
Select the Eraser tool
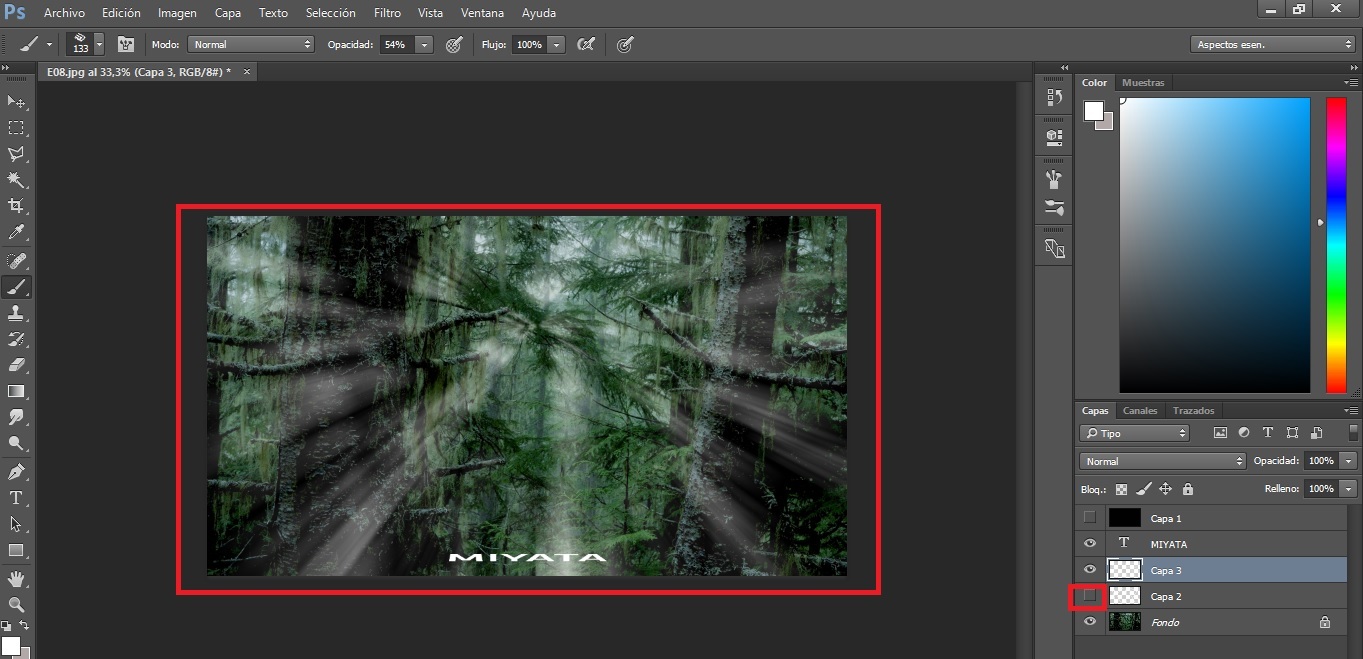coord(16,365)
